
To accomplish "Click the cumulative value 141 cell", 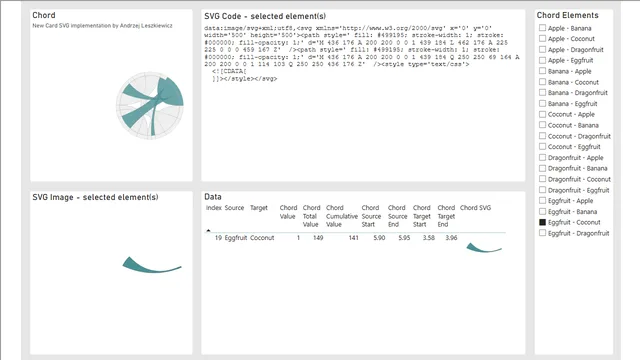I will pos(353,238).
